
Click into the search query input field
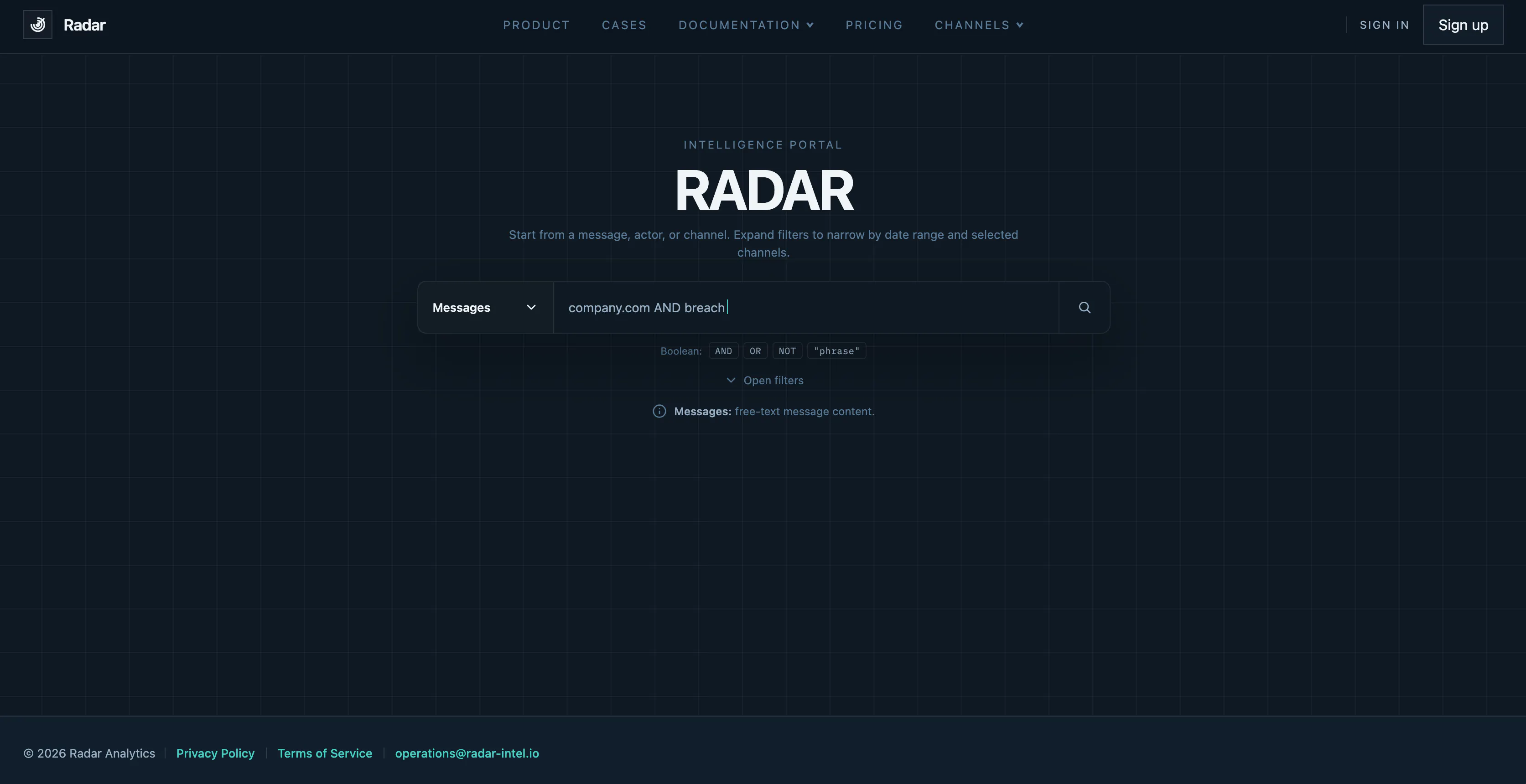point(806,307)
